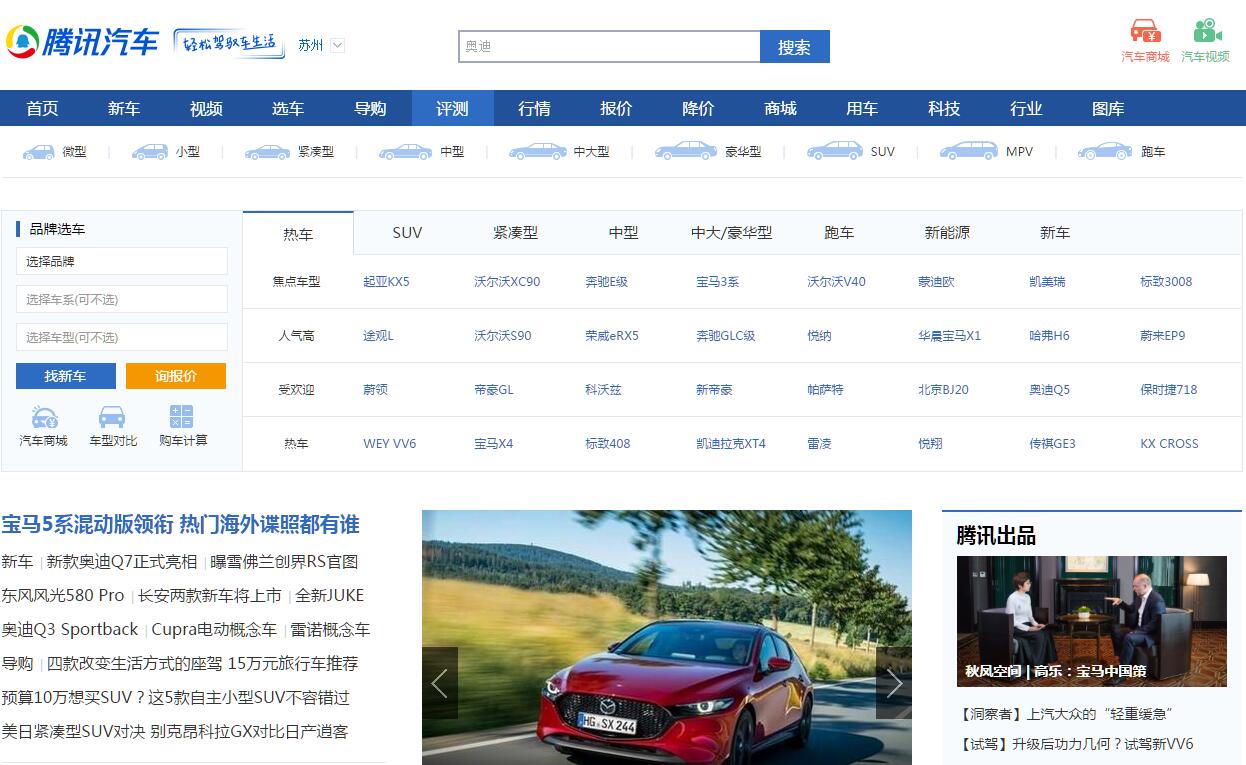Viewport: 1246px width, 765px height.
Task: Switch to the 新能源 tab
Action: 946,232
